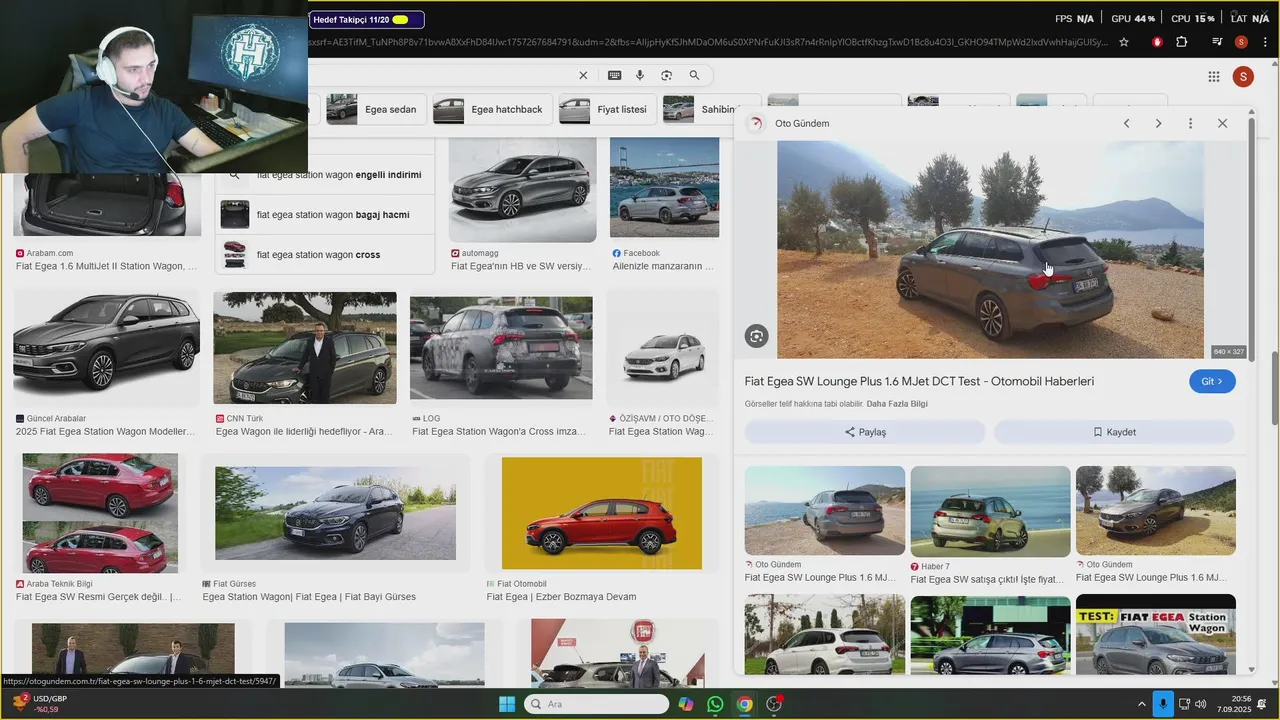The height and width of the screenshot is (720, 1280).
Task: Click the page's main vertical scrollbar
Action: (x=1275, y=387)
